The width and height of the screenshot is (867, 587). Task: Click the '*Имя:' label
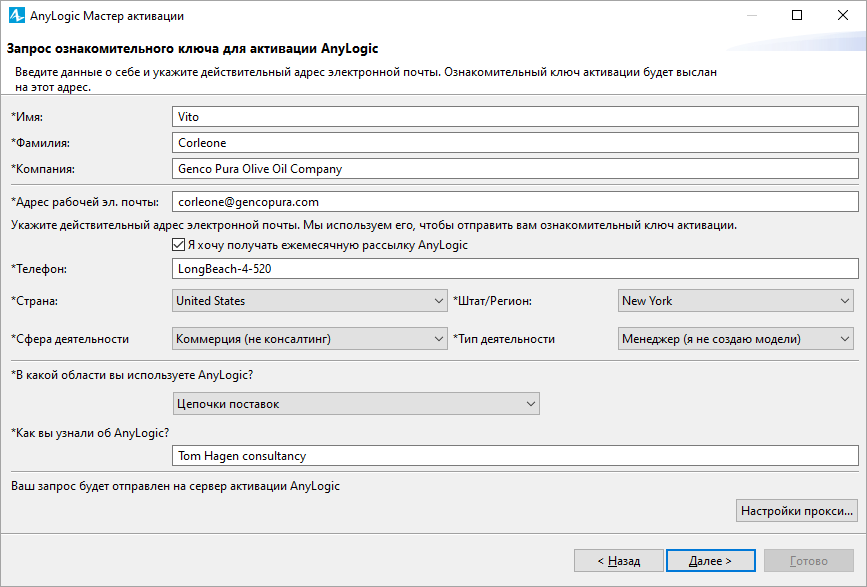point(27,117)
